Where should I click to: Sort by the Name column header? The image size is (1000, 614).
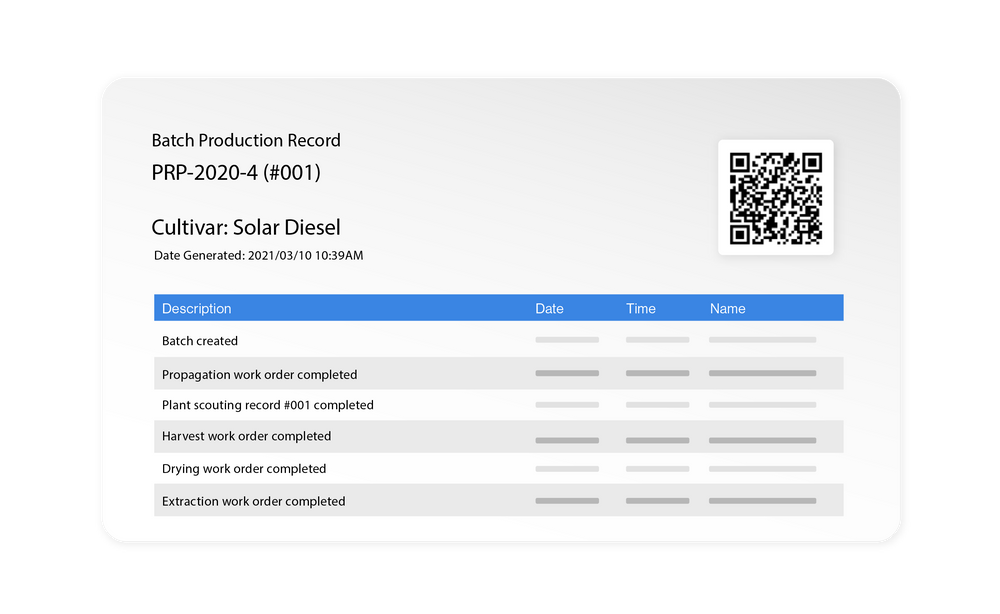(727, 308)
